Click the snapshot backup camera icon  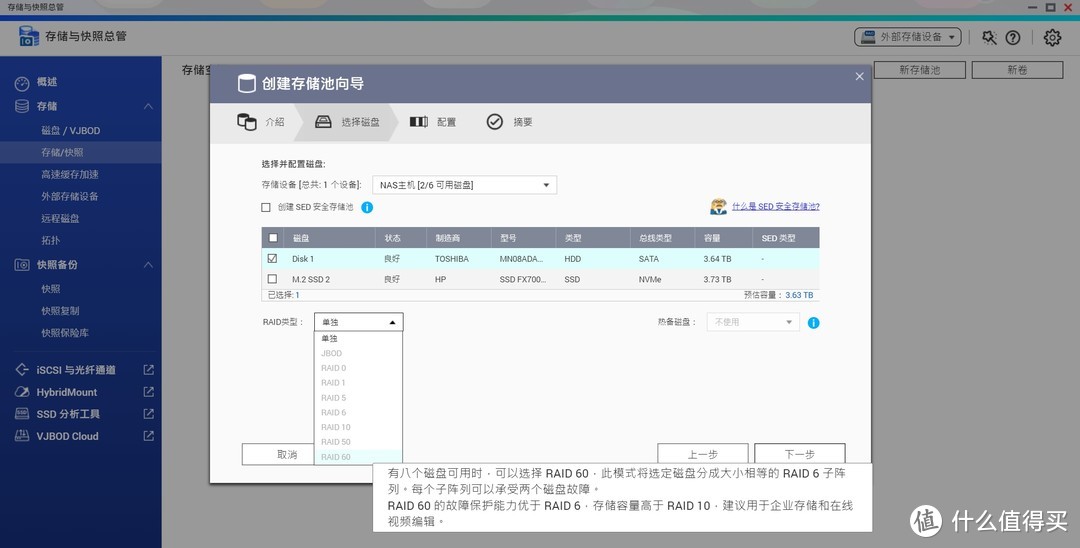click(x=22, y=264)
